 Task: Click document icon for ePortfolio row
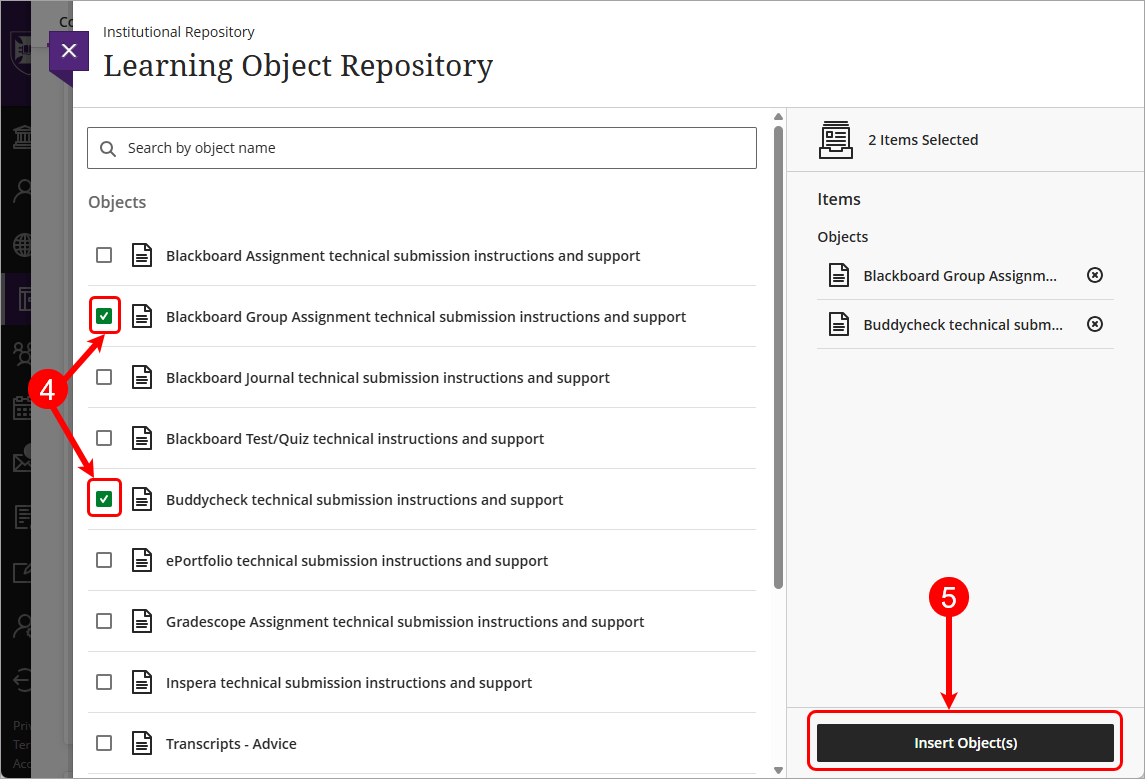point(142,560)
